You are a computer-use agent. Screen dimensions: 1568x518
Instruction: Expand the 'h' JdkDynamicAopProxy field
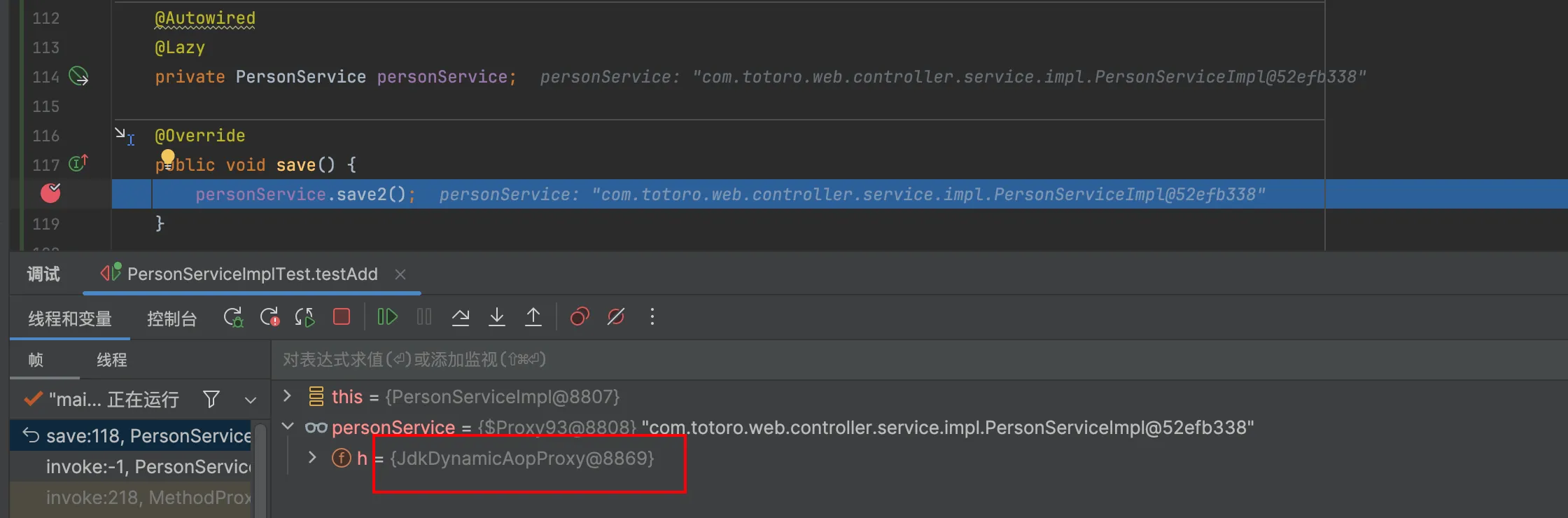[312, 457]
